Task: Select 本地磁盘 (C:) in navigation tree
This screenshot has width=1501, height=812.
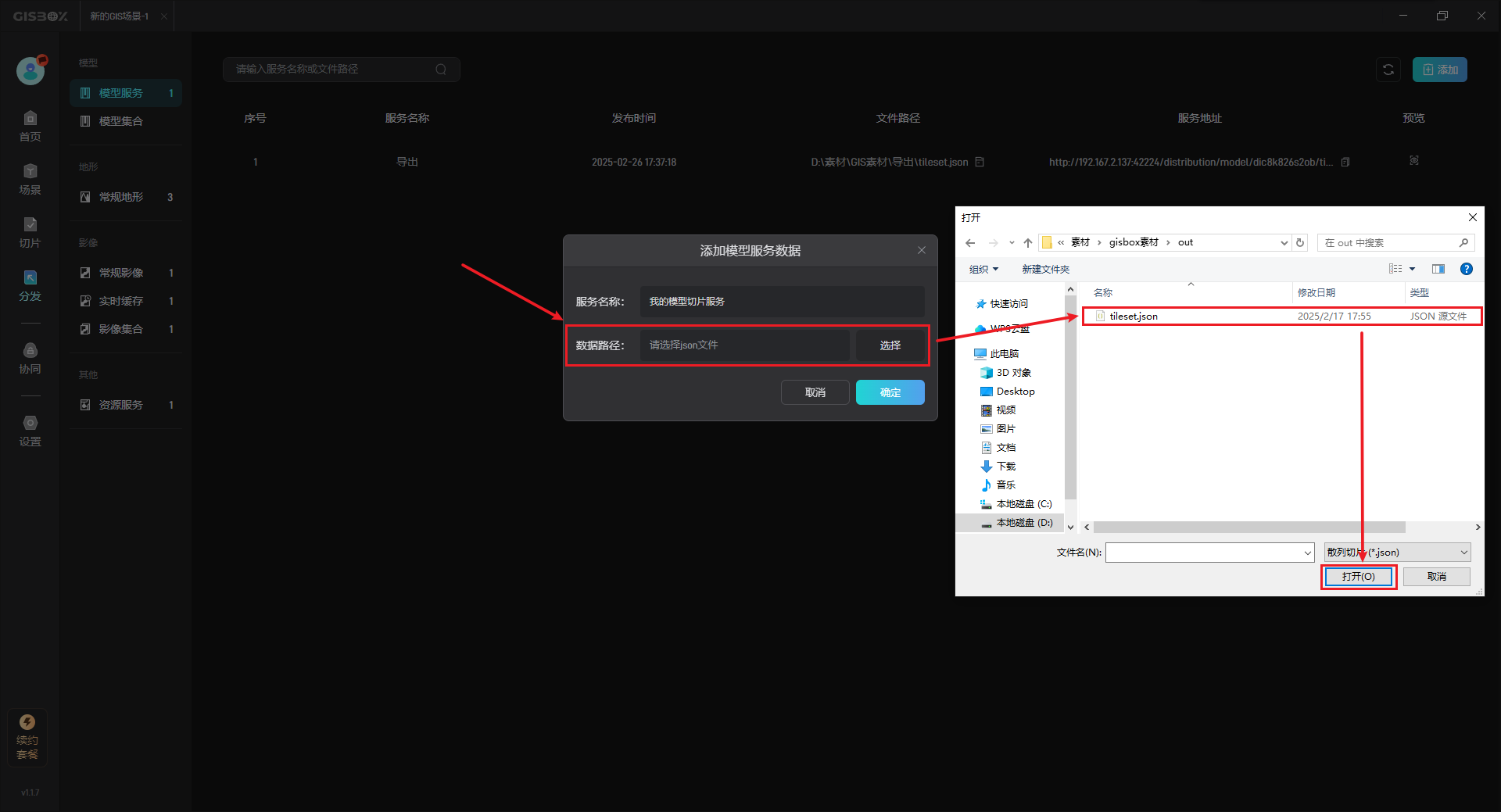Action: pos(1017,504)
